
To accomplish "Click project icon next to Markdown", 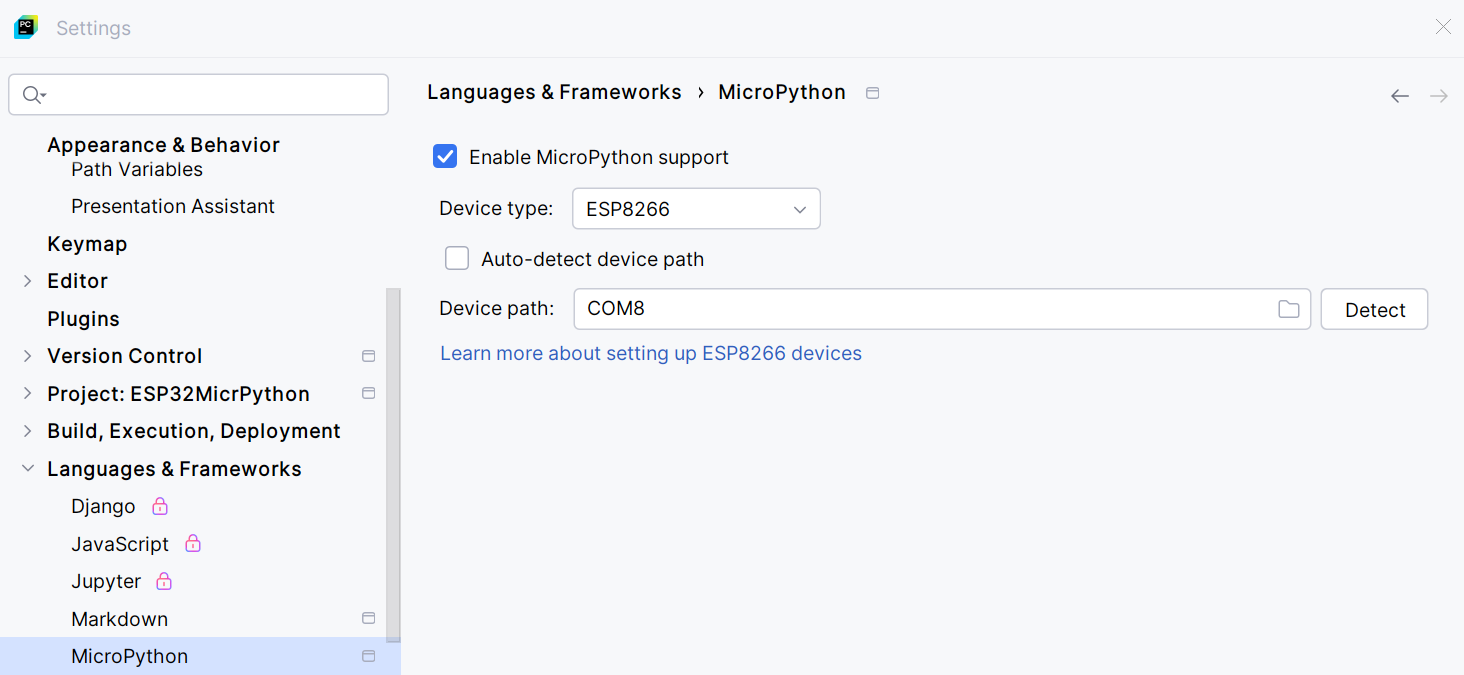I will point(369,619).
